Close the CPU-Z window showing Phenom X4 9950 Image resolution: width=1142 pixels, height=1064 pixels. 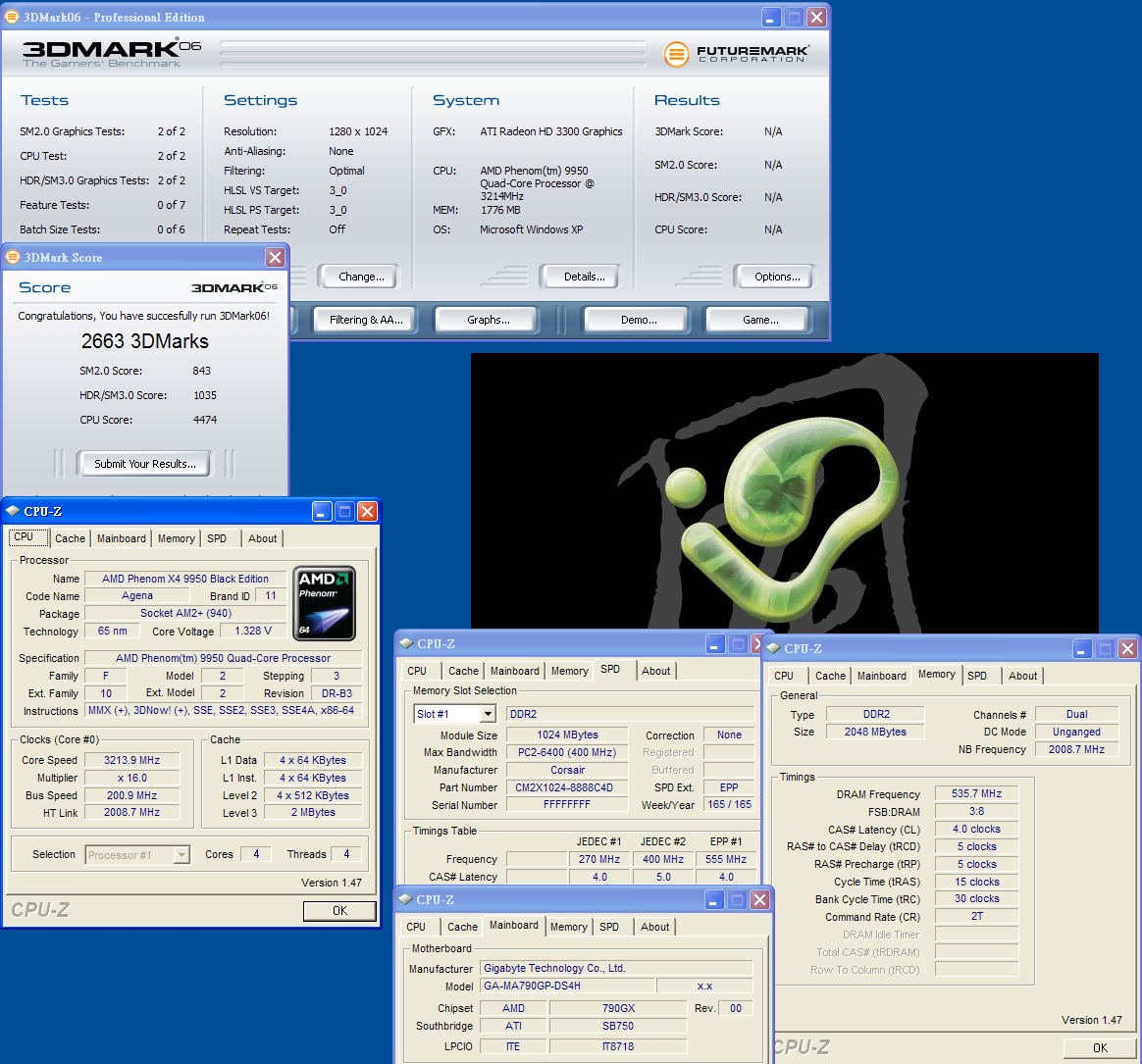click(x=367, y=511)
